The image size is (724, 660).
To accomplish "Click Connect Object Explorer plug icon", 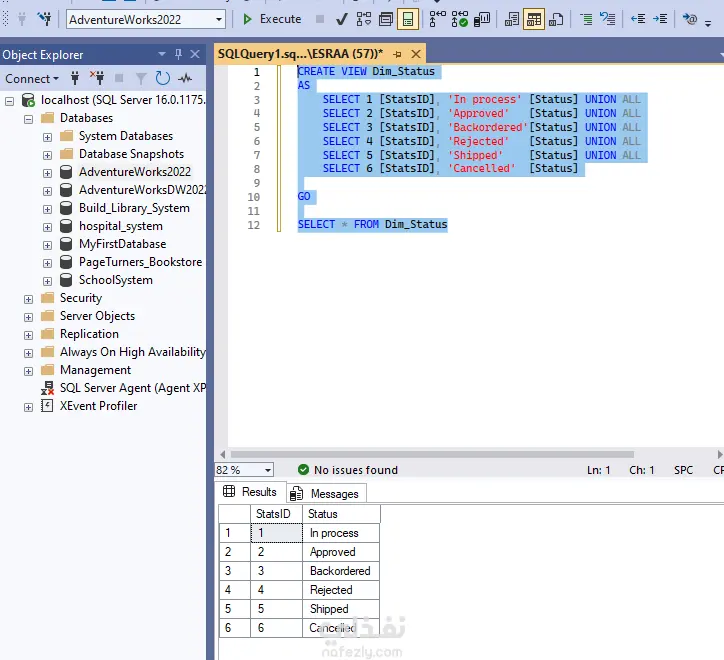I will [75, 78].
